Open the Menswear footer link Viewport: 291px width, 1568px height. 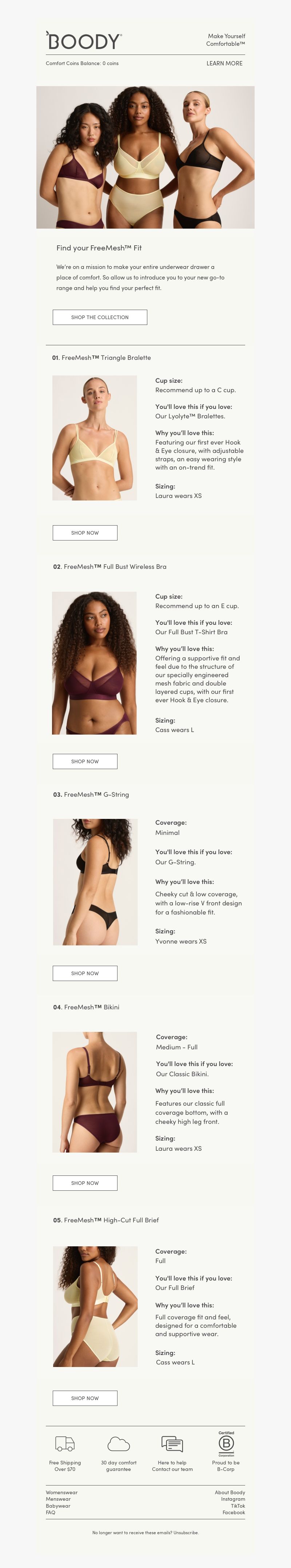(x=59, y=1499)
